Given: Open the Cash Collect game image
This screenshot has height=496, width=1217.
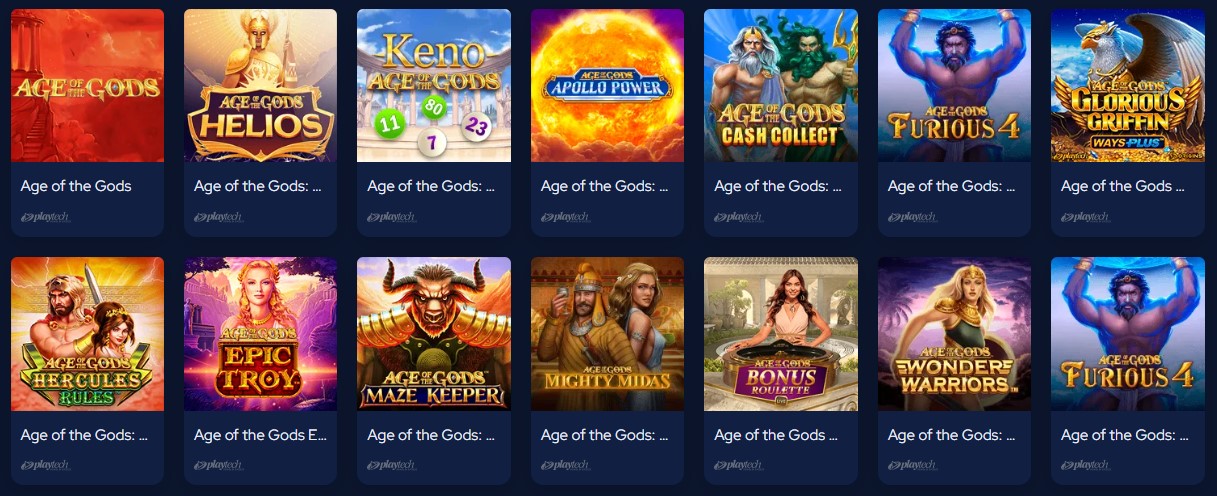Looking at the screenshot, I should [x=781, y=85].
